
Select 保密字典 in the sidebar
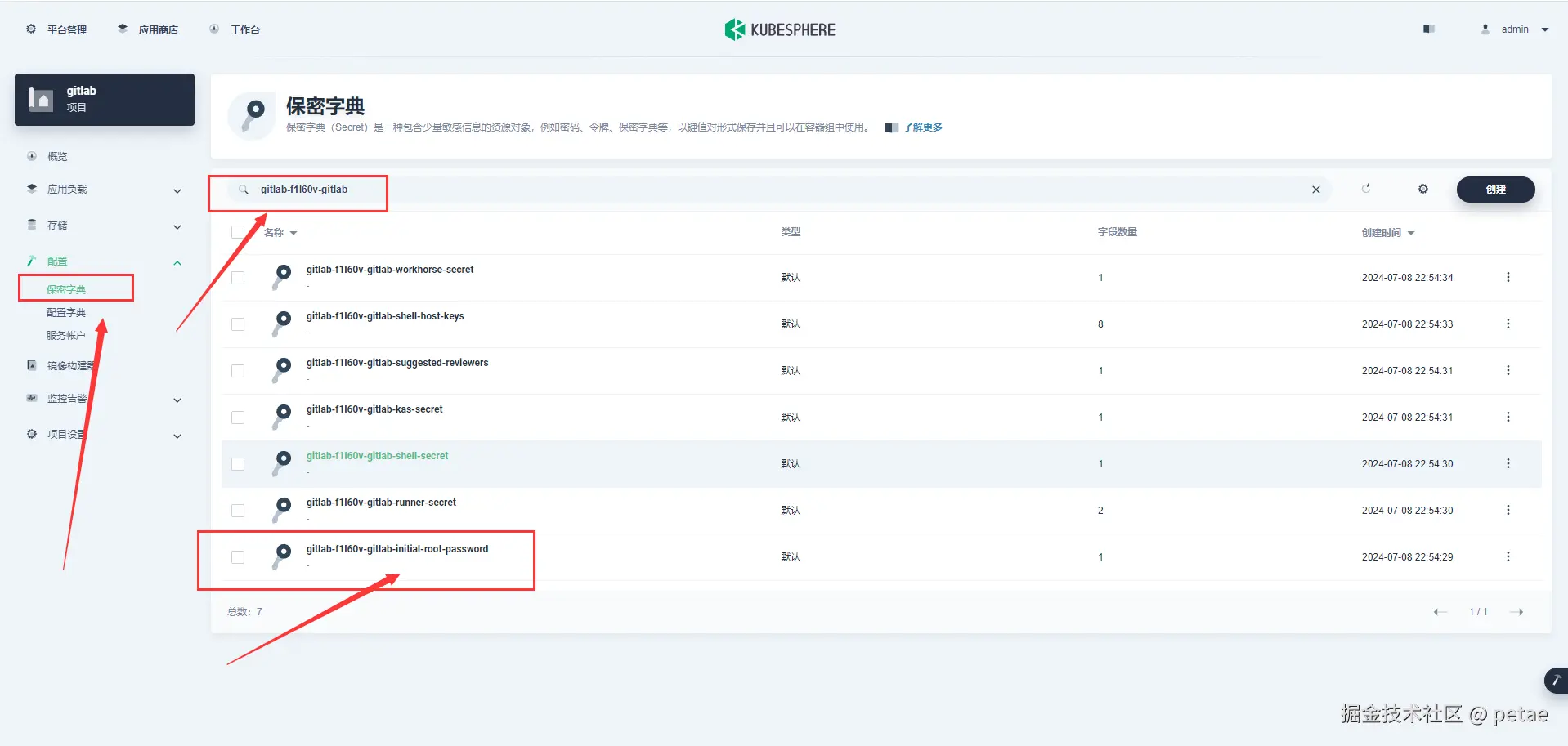(66, 289)
